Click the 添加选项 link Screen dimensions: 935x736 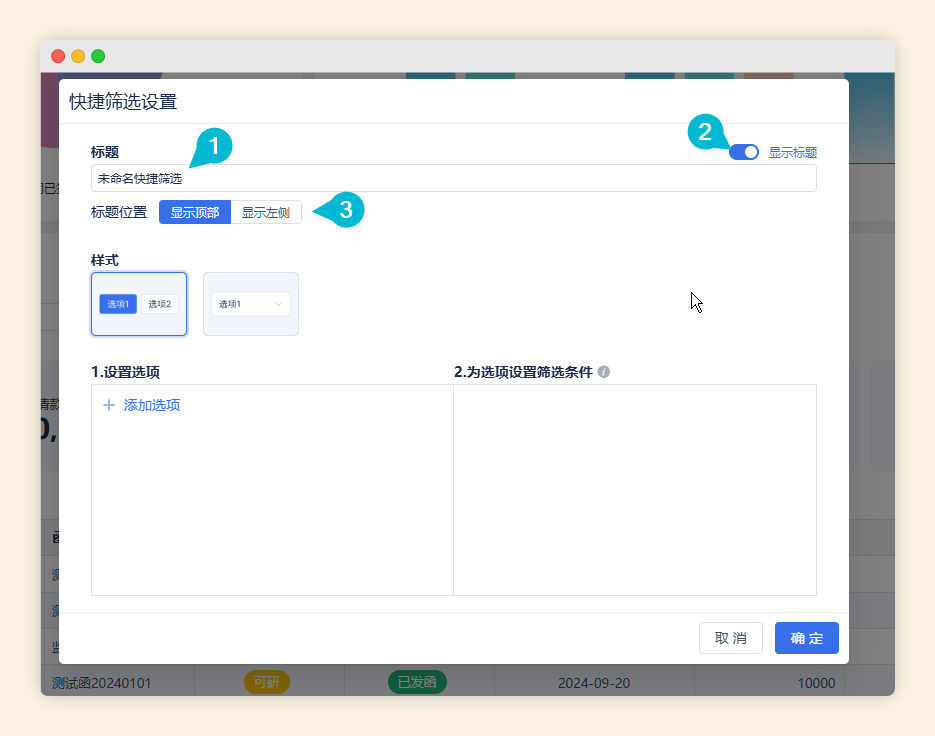pos(152,405)
